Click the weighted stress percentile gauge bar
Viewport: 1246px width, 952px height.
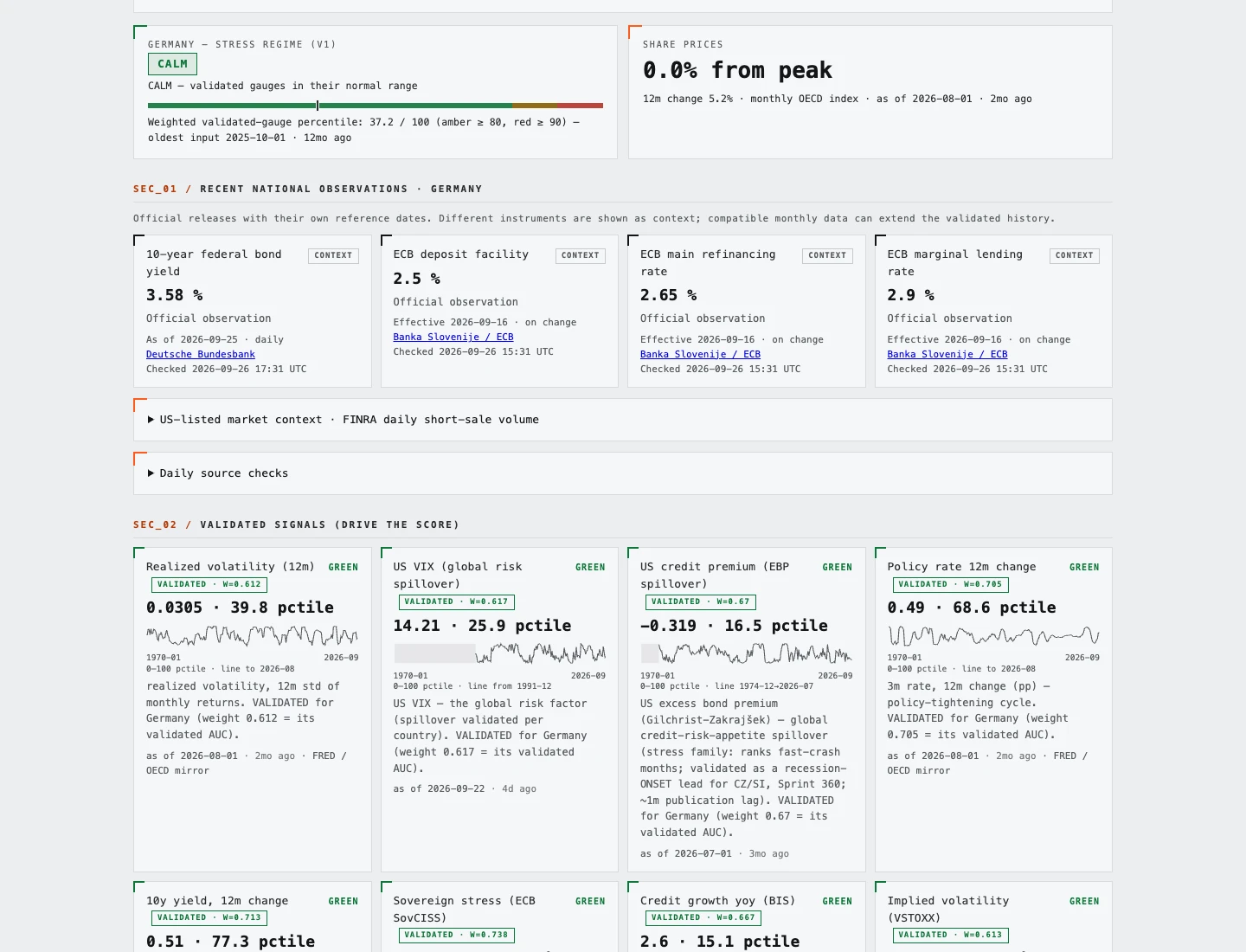tap(376, 106)
